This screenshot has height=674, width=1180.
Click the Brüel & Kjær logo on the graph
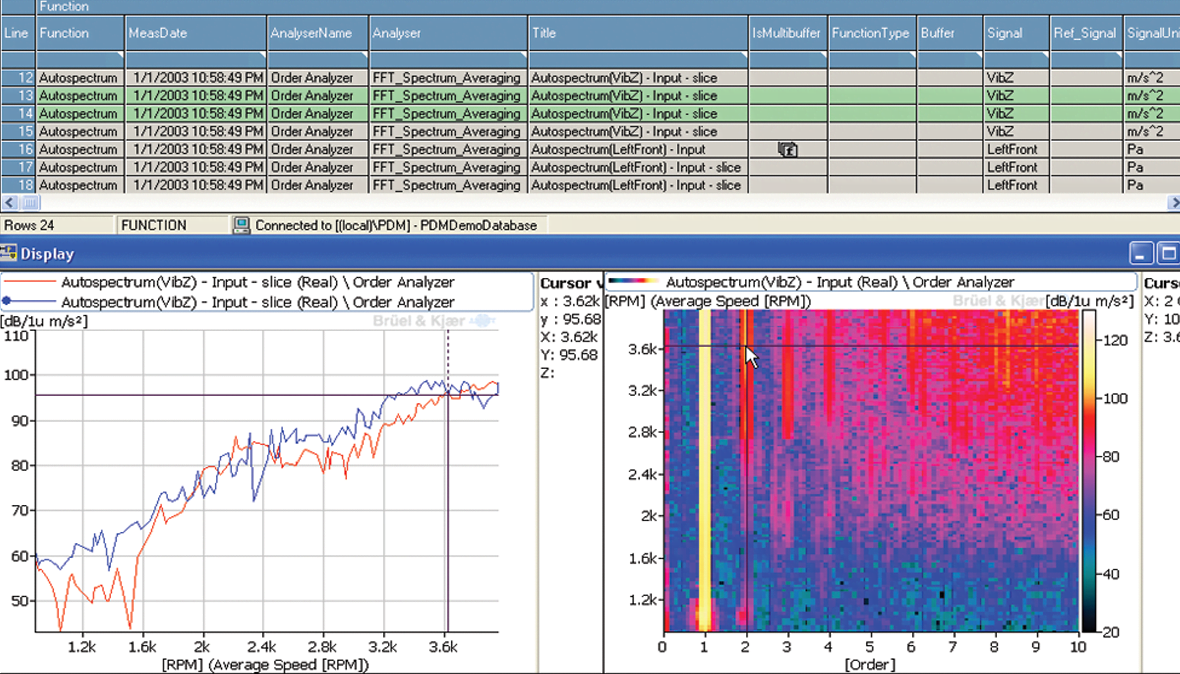pos(420,320)
